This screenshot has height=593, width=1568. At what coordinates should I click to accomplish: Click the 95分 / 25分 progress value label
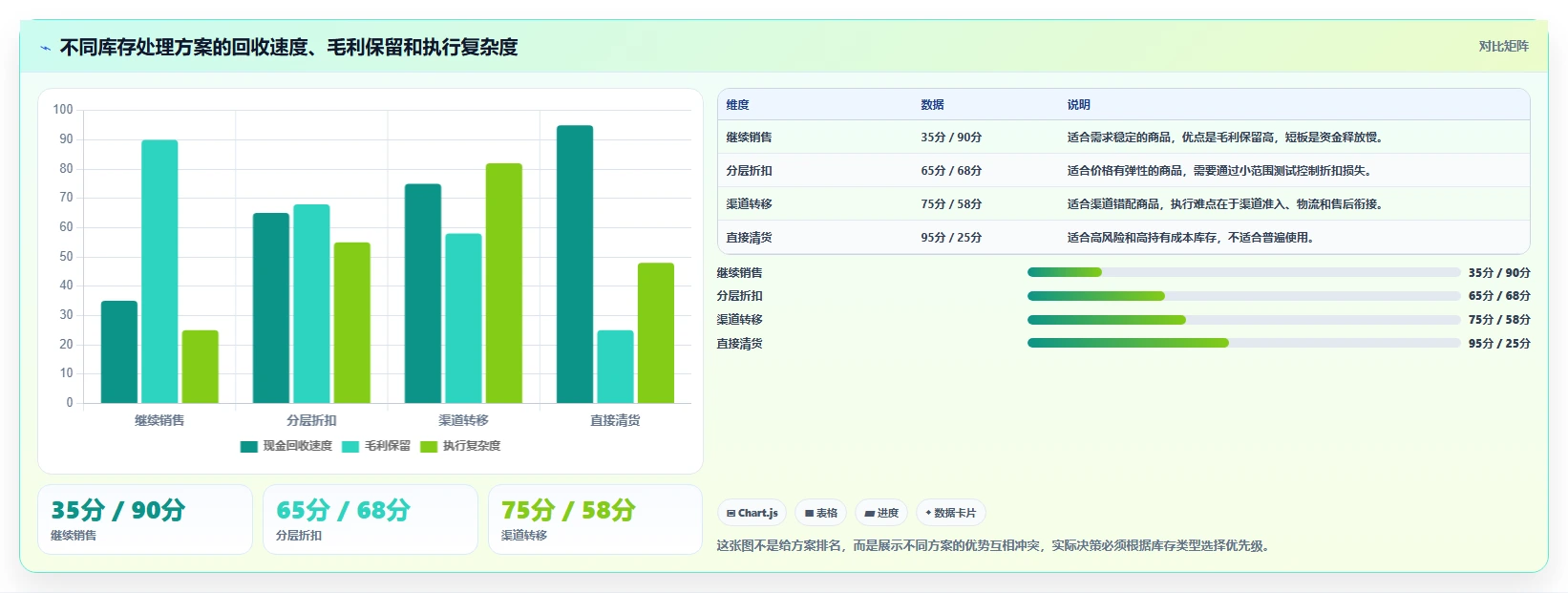[1499, 344]
